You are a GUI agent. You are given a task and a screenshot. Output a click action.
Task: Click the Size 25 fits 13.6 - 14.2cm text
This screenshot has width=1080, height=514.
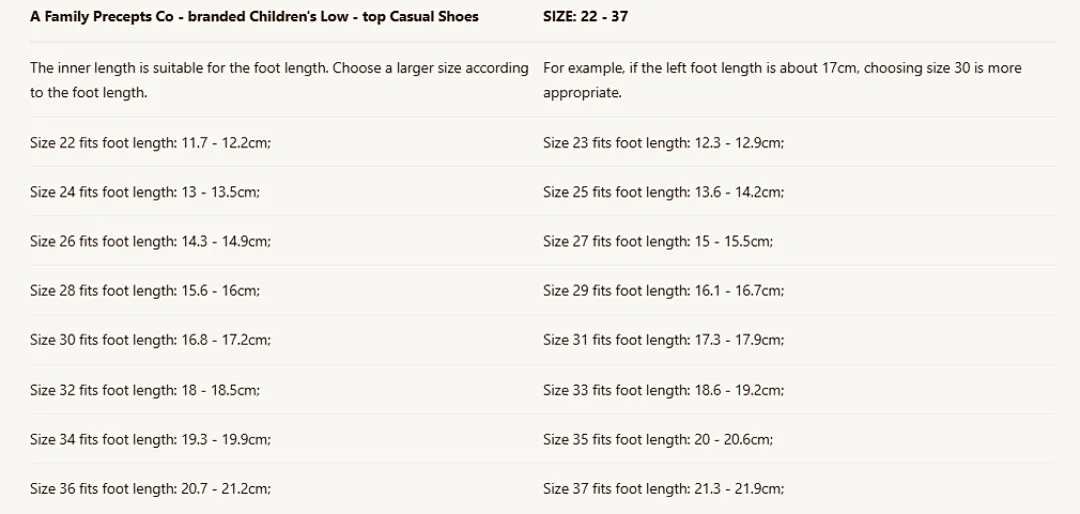pos(663,192)
